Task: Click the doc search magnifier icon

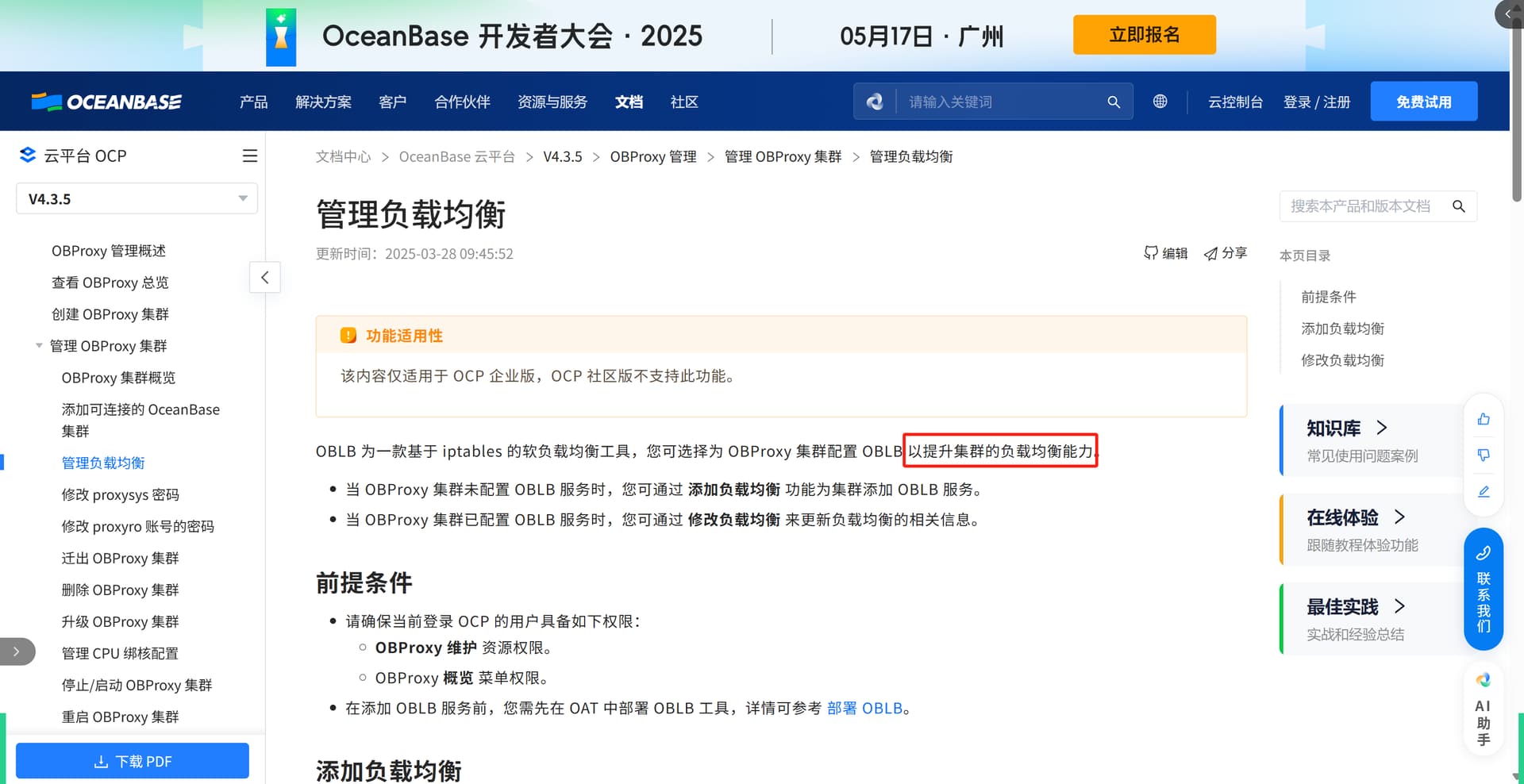Action: point(1458,206)
